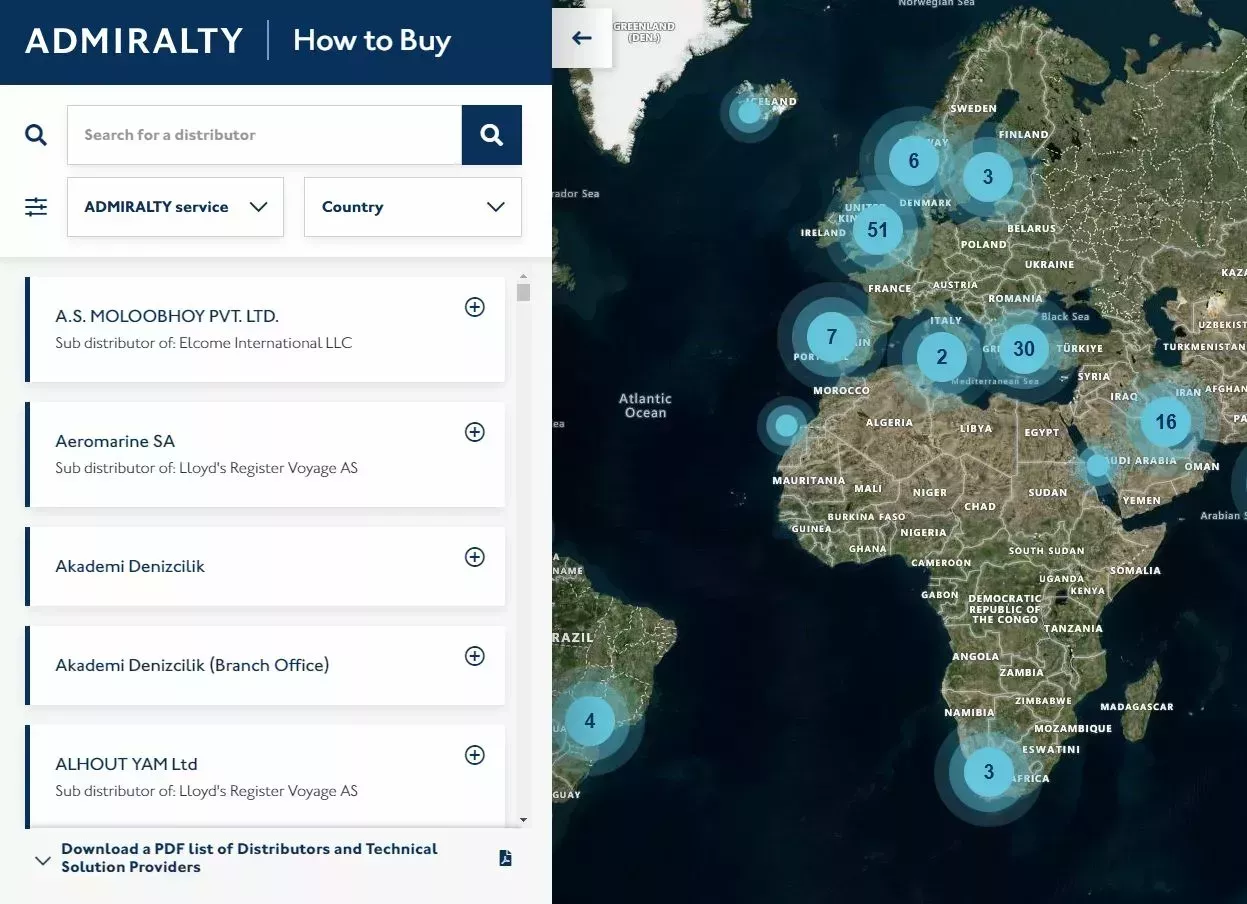Expand ALHOUT YAM Ltd plus icon

(475, 755)
